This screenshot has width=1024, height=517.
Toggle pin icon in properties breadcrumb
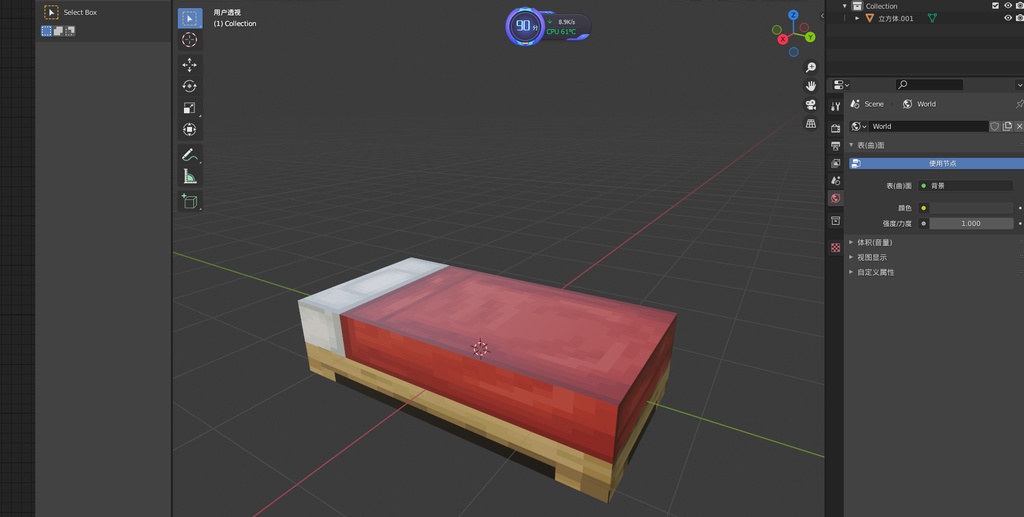click(x=1019, y=104)
